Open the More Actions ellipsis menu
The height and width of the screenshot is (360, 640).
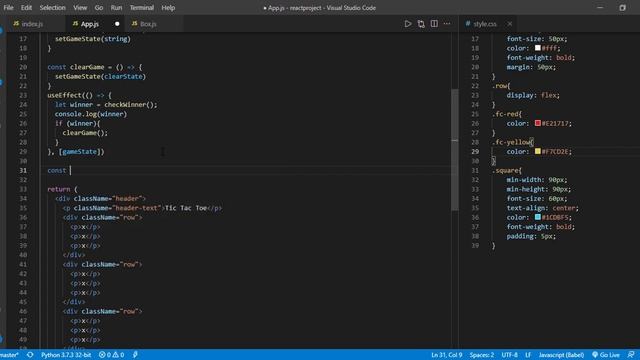click(447, 24)
